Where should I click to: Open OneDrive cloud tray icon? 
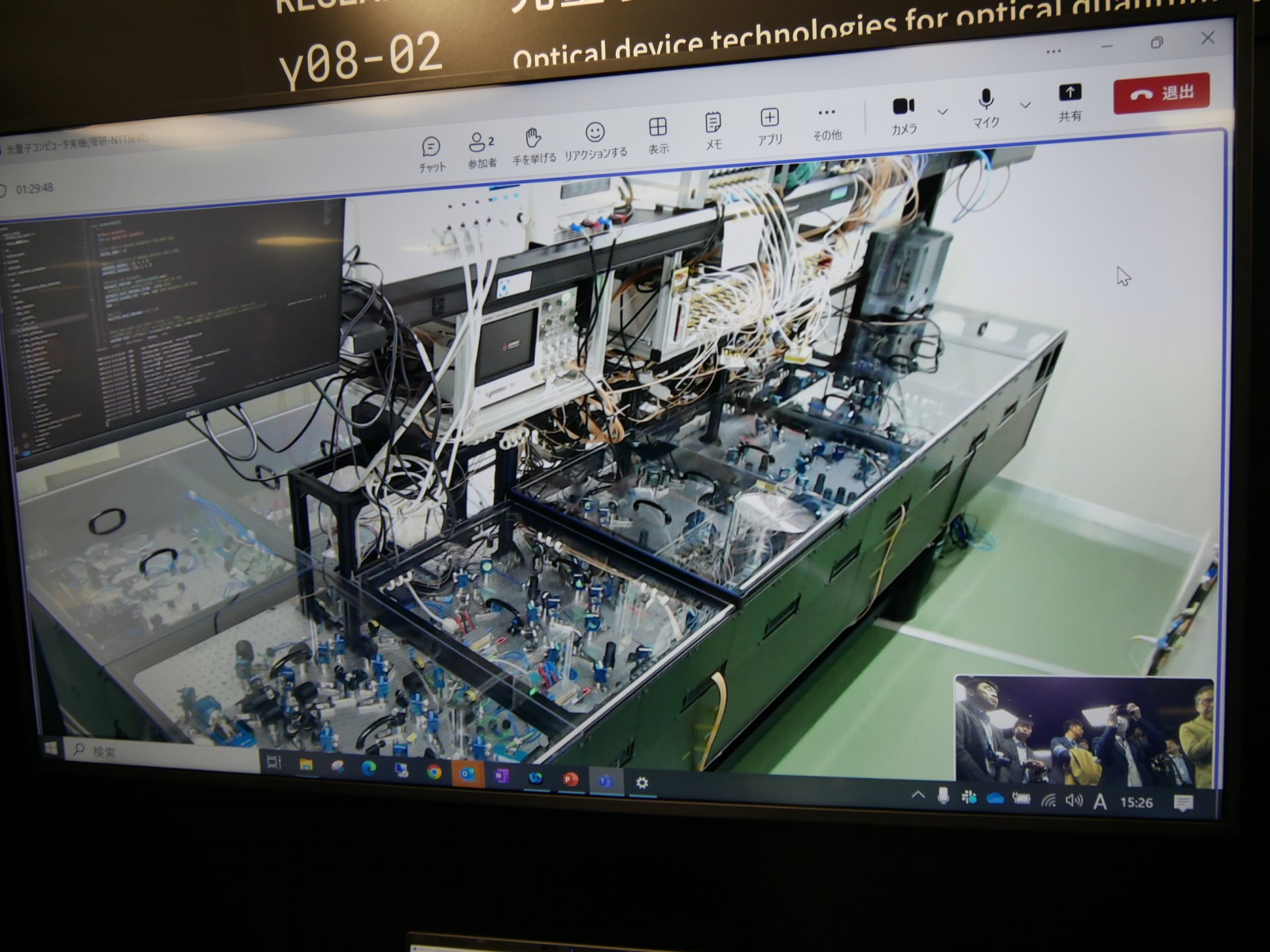(995, 798)
